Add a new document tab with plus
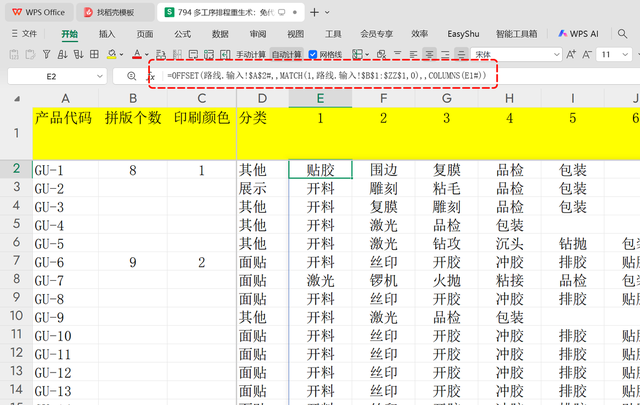The width and height of the screenshot is (640, 405). 314,12
